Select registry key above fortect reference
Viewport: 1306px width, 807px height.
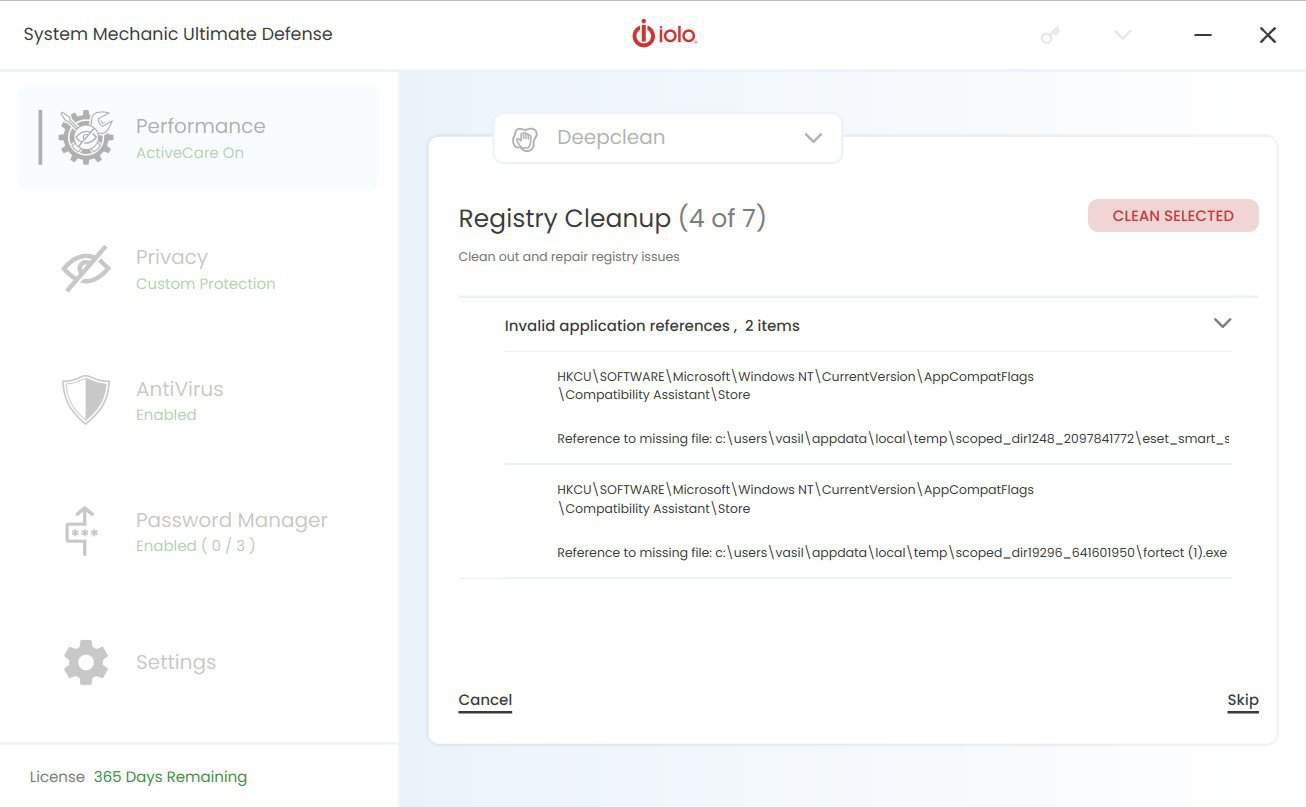point(795,499)
